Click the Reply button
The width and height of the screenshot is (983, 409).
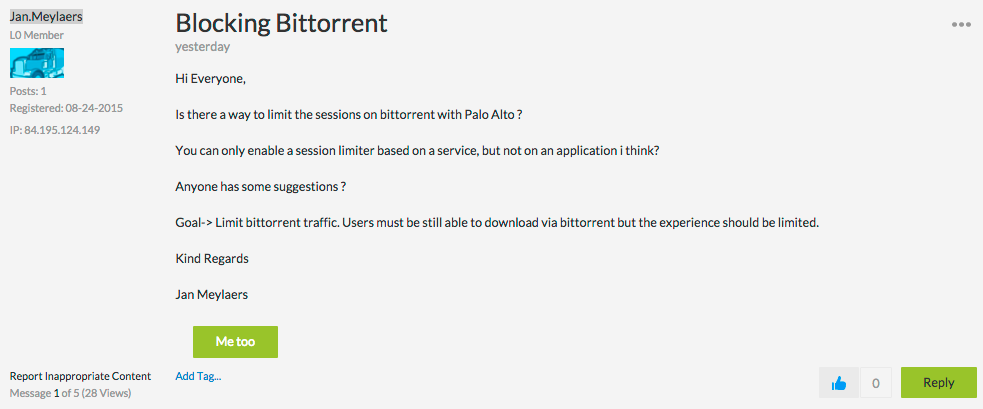[x=938, y=382]
